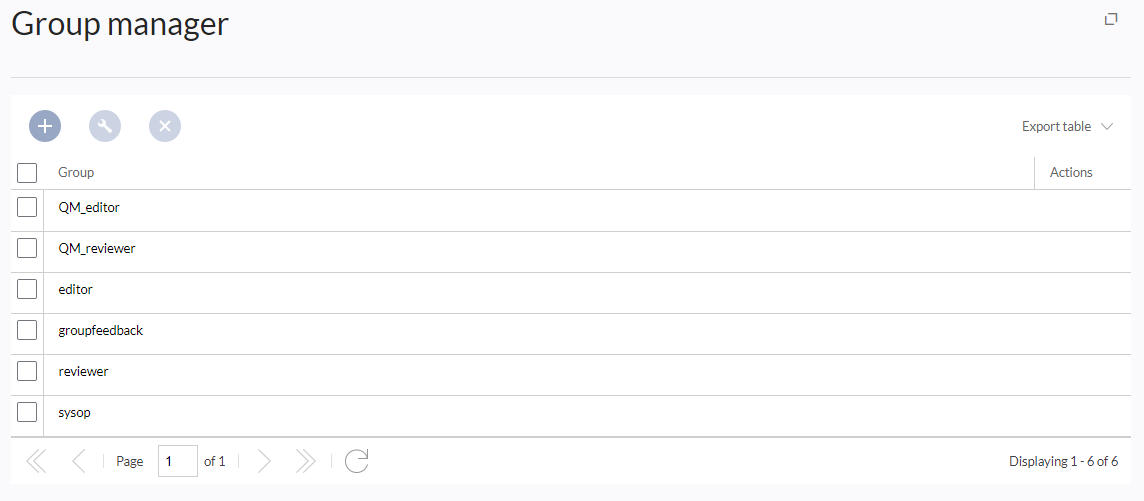Click the add group plus icon
This screenshot has height=501, width=1144.
pos(45,126)
